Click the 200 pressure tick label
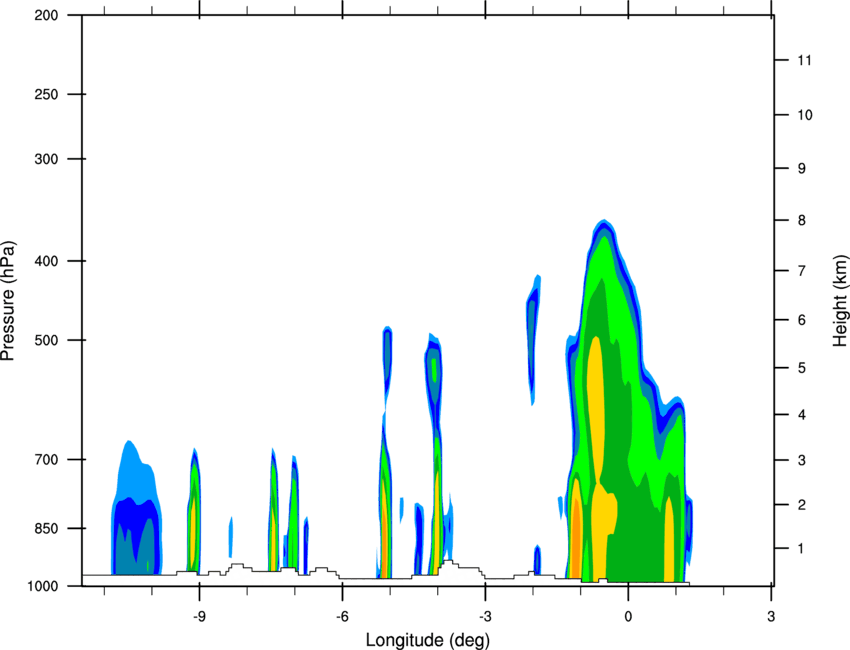The image size is (850, 650). (46, 15)
